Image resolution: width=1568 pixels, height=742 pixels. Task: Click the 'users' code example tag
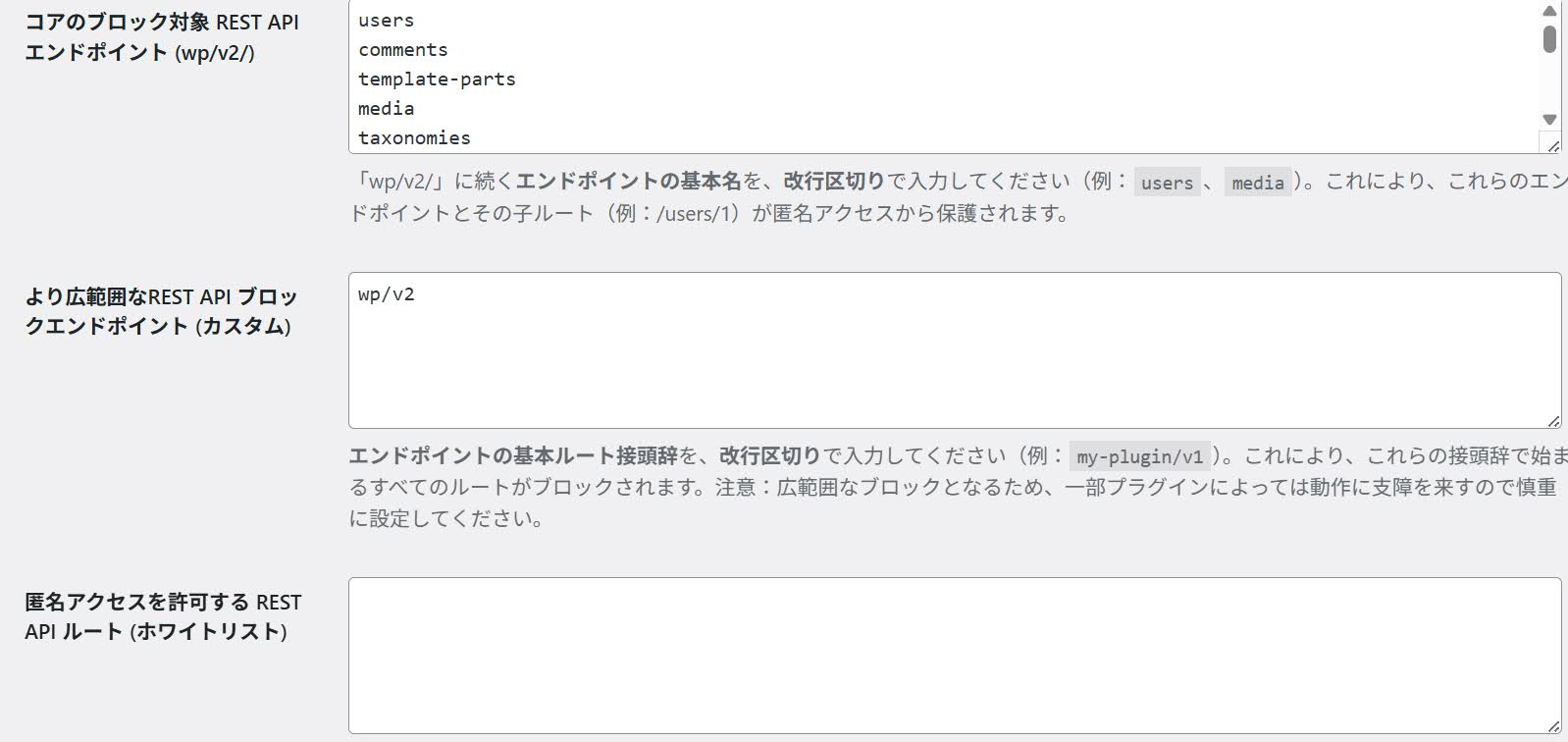(1167, 183)
